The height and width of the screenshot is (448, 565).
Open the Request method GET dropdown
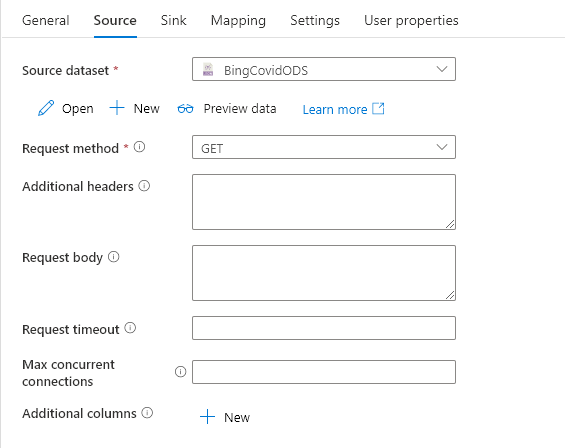(324, 147)
